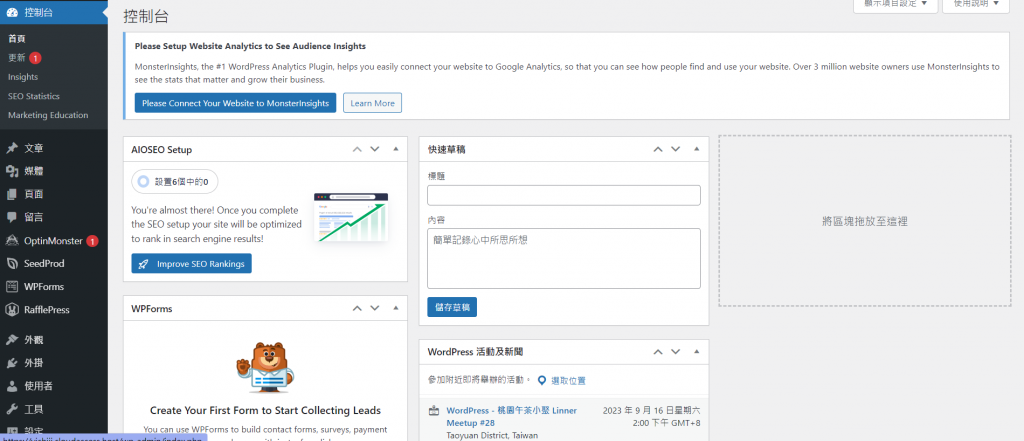The height and width of the screenshot is (441, 1024).
Task: Click Please Connect Your Website to MonsterInsights
Action: tap(235, 103)
